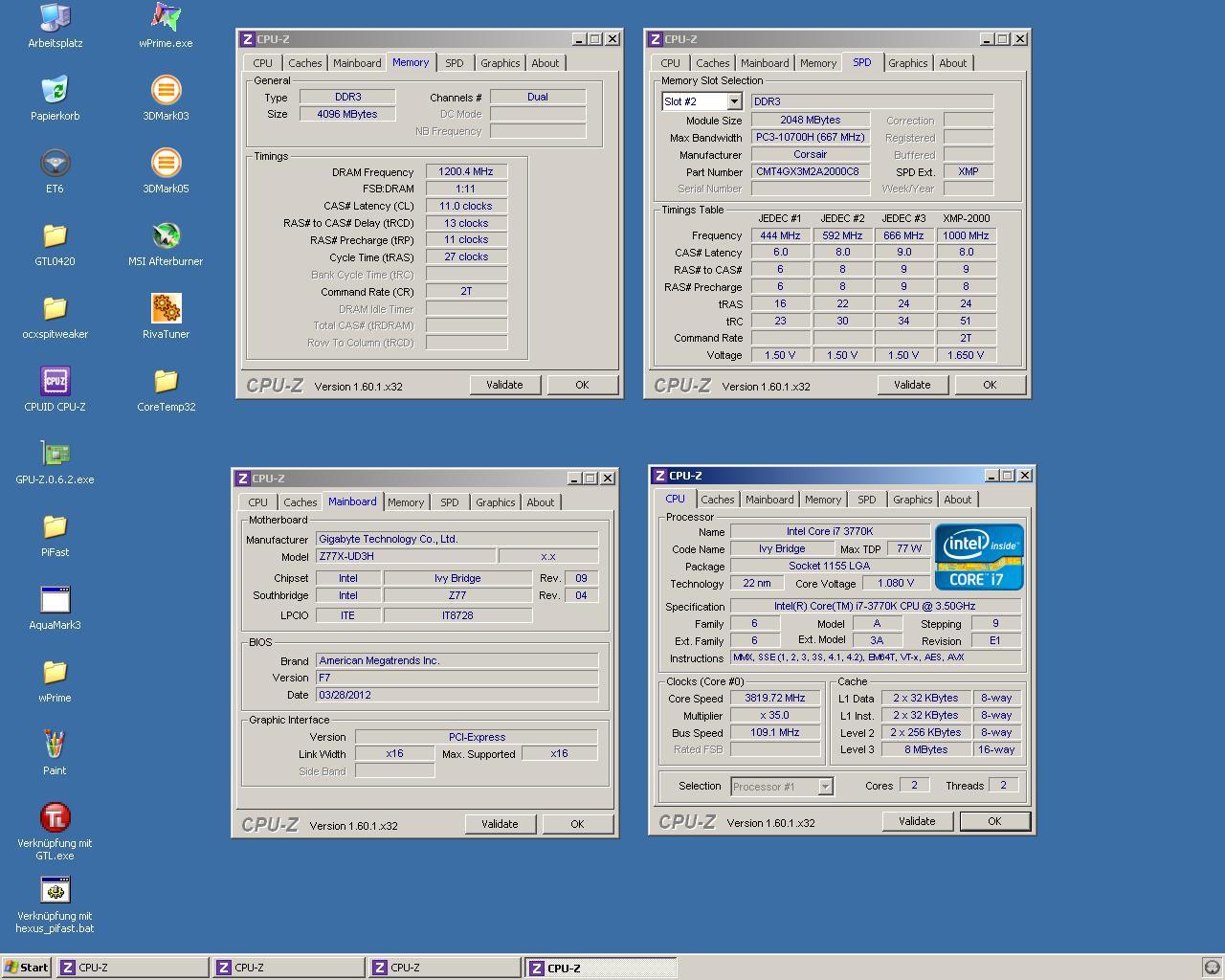This screenshot has height=980, width=1225.
Task: Click the CPU Name Intel Core i7 3770K field
Action: pyautogui.click(x=830, y=532)
